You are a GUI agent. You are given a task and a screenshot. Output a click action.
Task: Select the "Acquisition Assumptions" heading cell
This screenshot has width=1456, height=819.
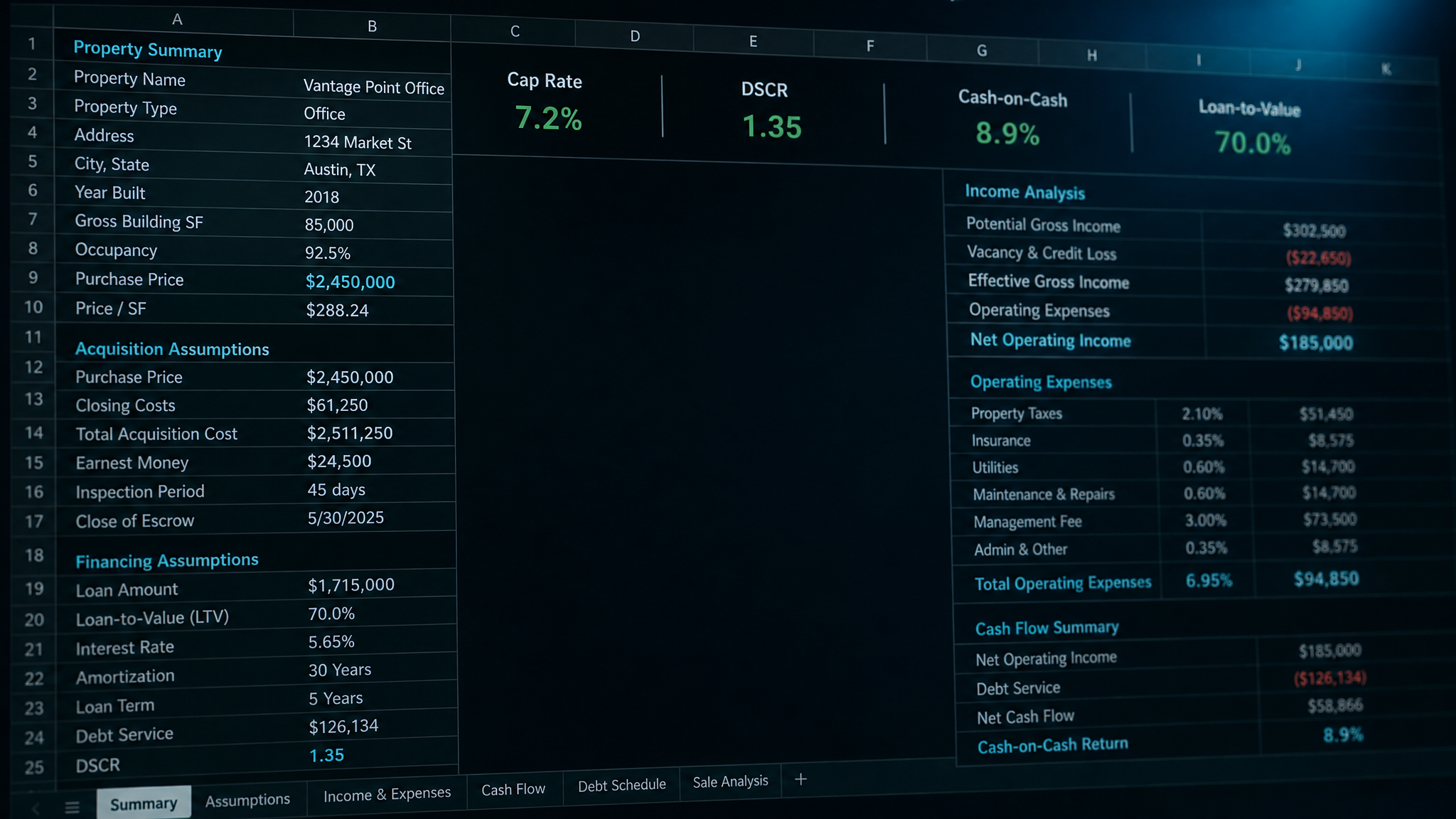(172, 349)
